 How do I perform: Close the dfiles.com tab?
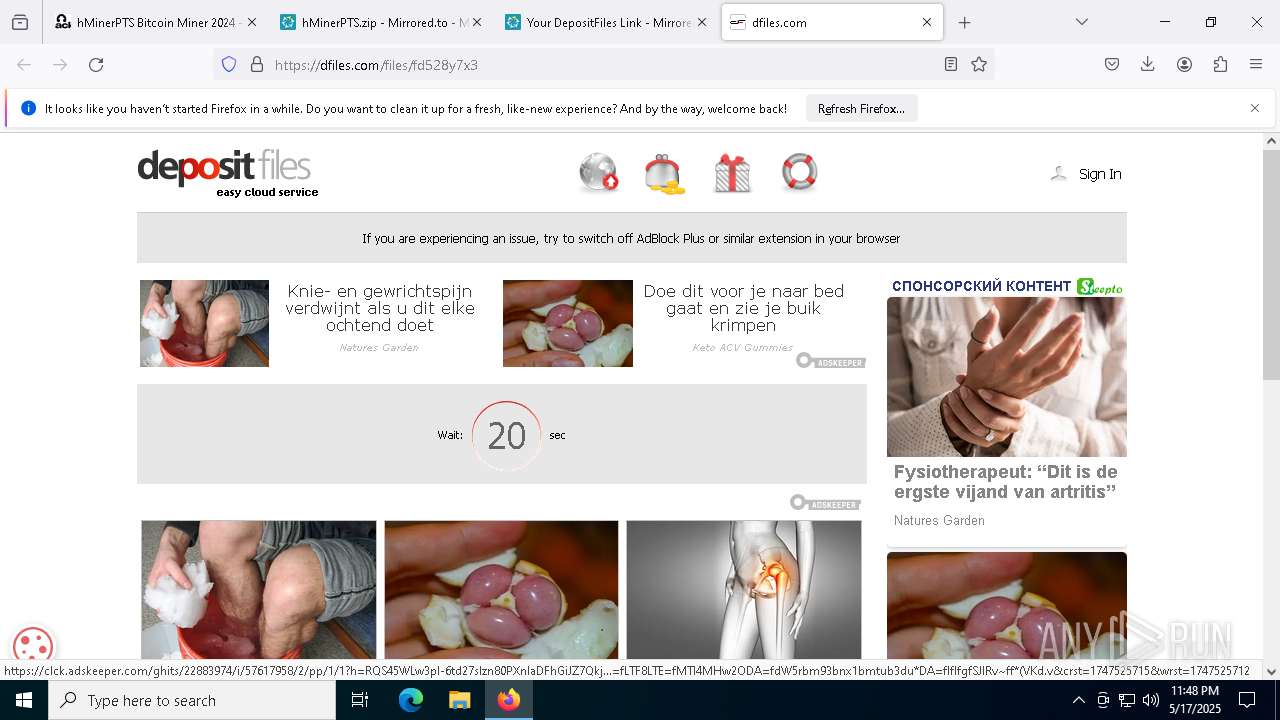[927, 22]
